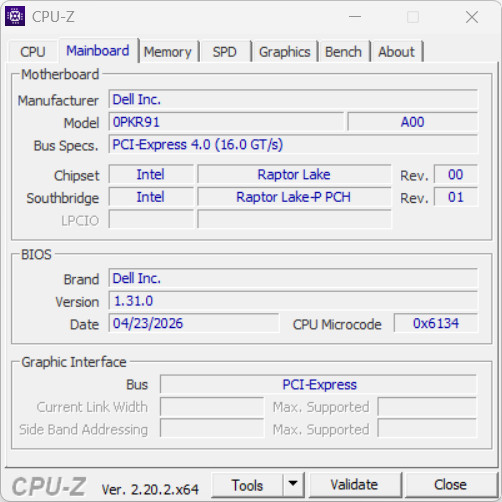The width and height of the screenshot is (502, 502).
Task: Click the Model value 0PKR91
Action: [226, 122]
